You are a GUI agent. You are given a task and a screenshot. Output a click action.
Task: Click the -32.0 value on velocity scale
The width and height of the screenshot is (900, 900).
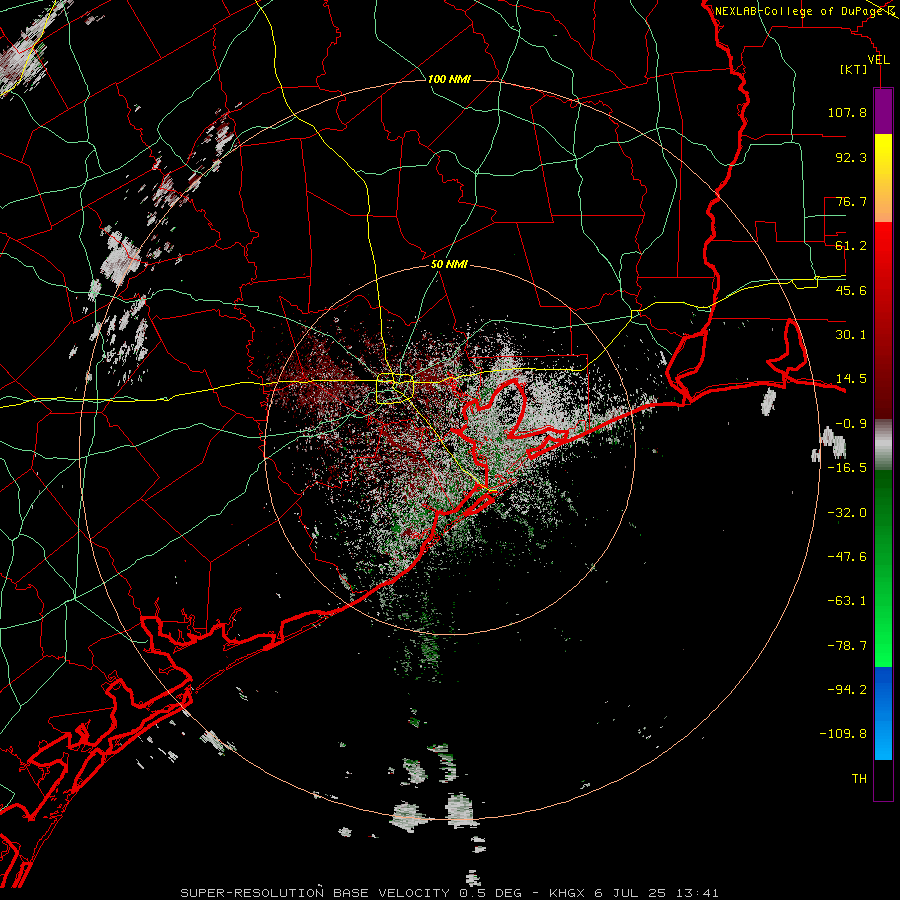click(847, 513)
